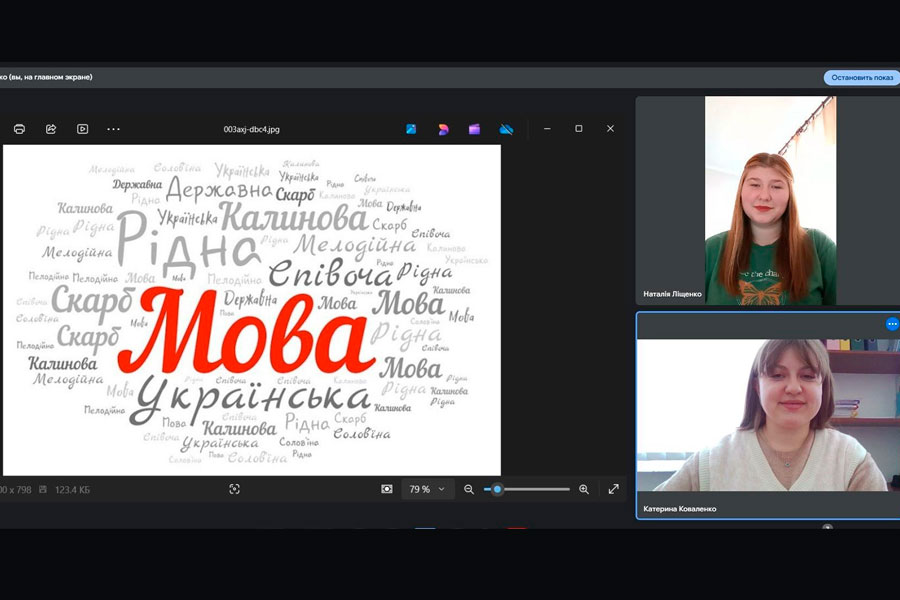Enter fullscreen with the diagonal arrows icon
This screenshot has height=600, width=900.
[x=614, y=489]
